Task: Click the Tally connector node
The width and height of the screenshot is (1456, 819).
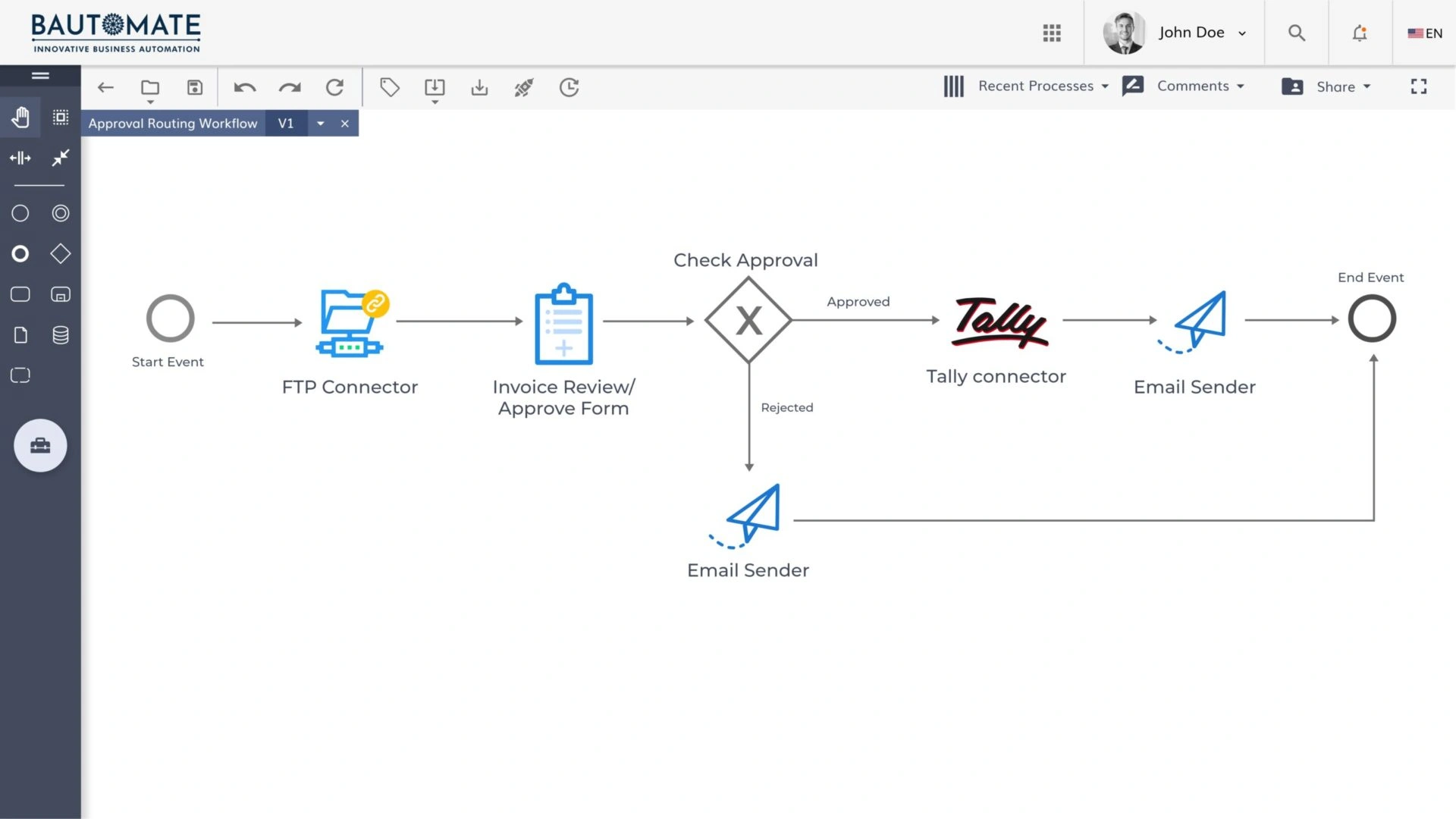Action: pos(999,322)
